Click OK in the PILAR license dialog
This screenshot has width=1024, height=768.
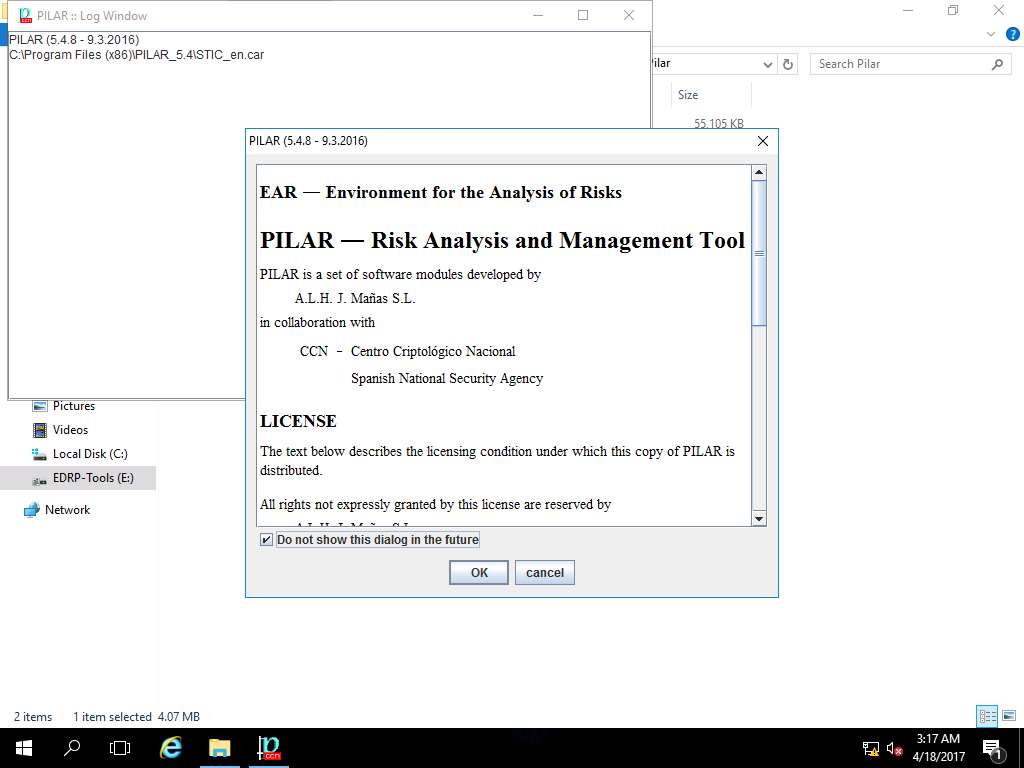[x=479, y=573]
